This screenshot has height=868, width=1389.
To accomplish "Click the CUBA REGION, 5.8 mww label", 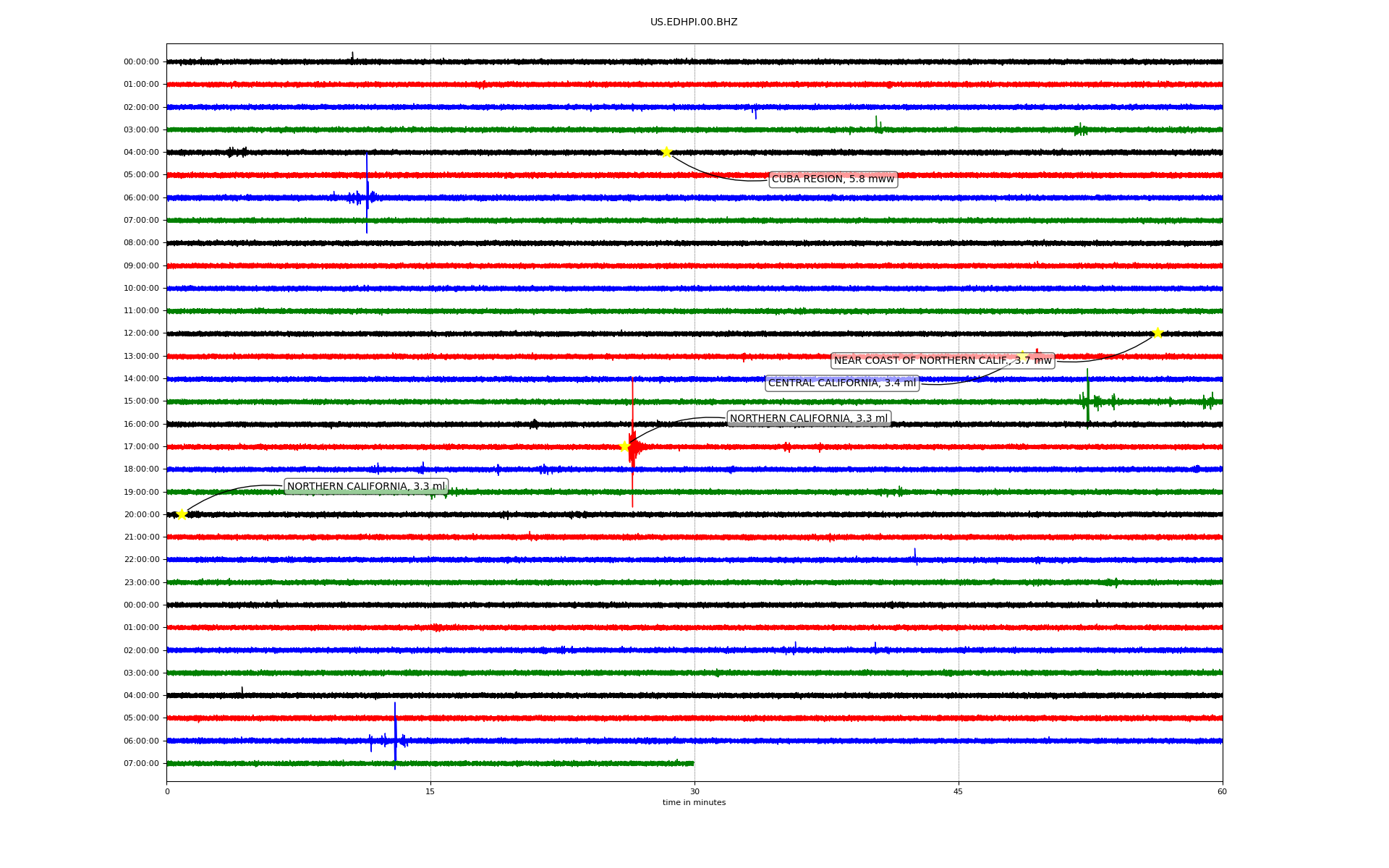I will click(833, 179).
